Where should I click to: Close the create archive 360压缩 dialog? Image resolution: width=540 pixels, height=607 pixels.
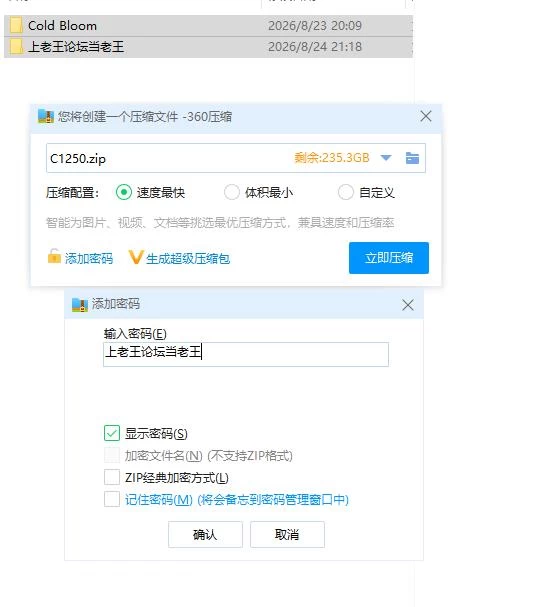click(426, 116)
